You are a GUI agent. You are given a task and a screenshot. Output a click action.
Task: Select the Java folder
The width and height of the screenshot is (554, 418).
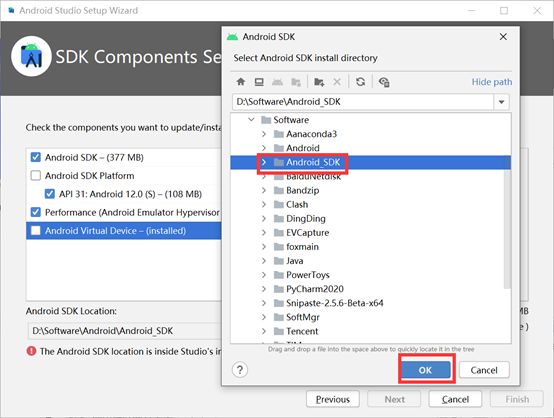coord(294,261)
